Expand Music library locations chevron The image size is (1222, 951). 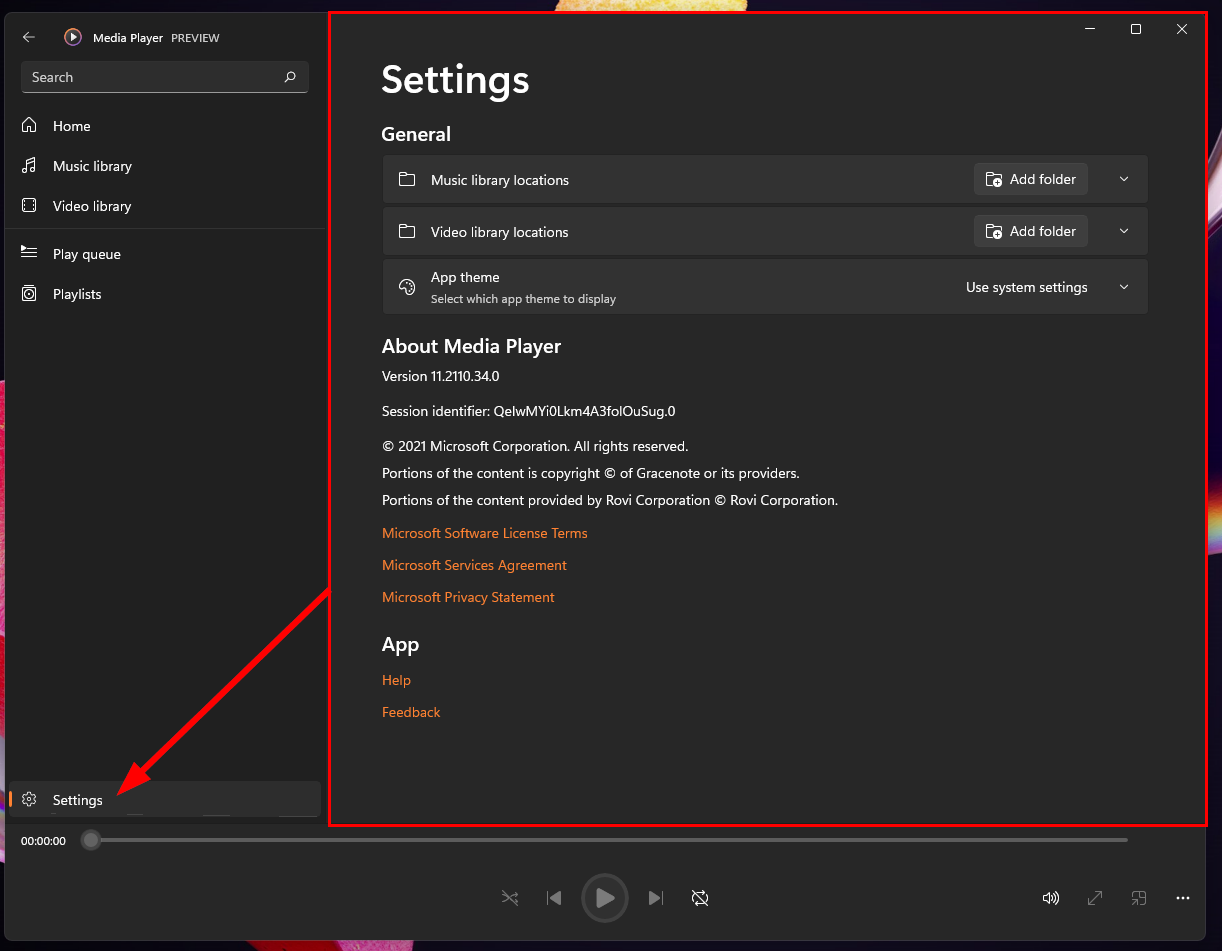click(x=1124, y=179)
